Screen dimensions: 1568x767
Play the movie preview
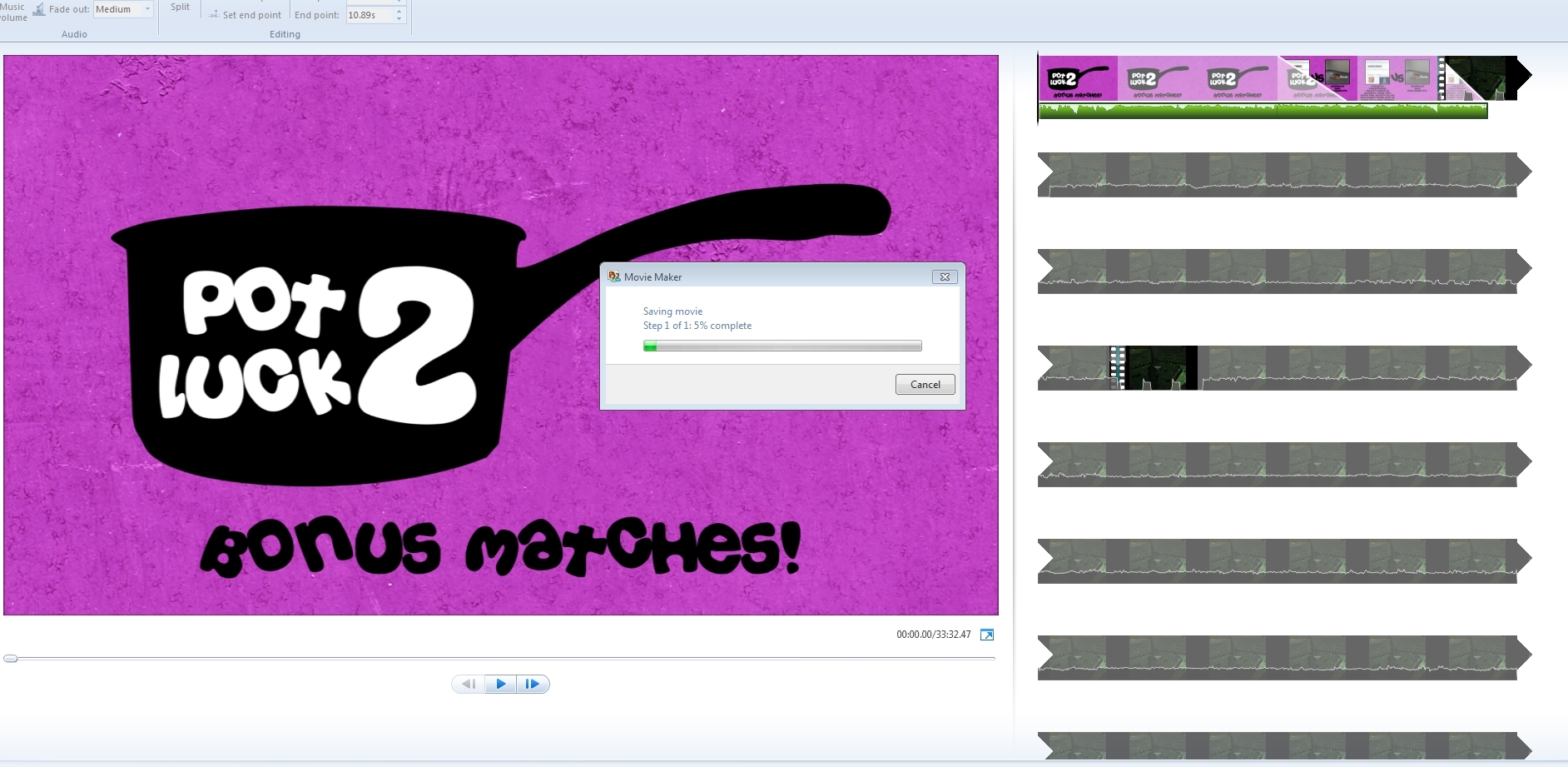click(x=500, y=684)
